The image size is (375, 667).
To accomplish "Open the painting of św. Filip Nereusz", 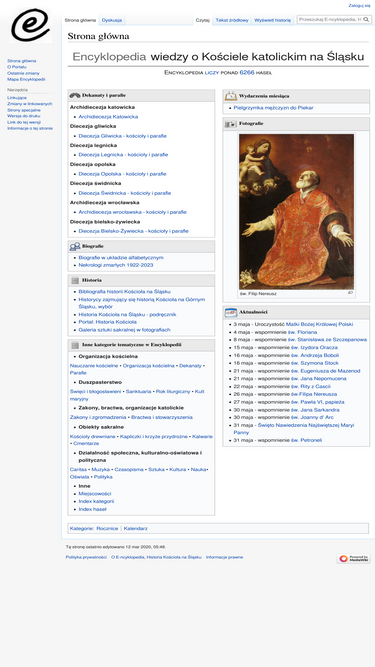I will tap(296, 211).
